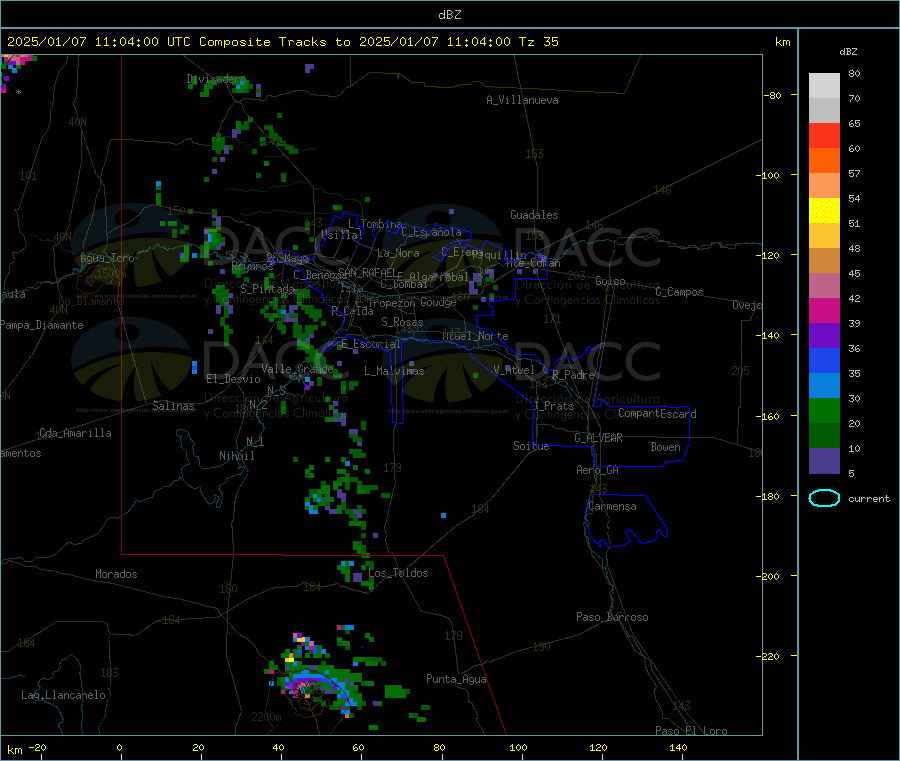
Task: Click the 'Guadales' map label
Action: (534, 215)
